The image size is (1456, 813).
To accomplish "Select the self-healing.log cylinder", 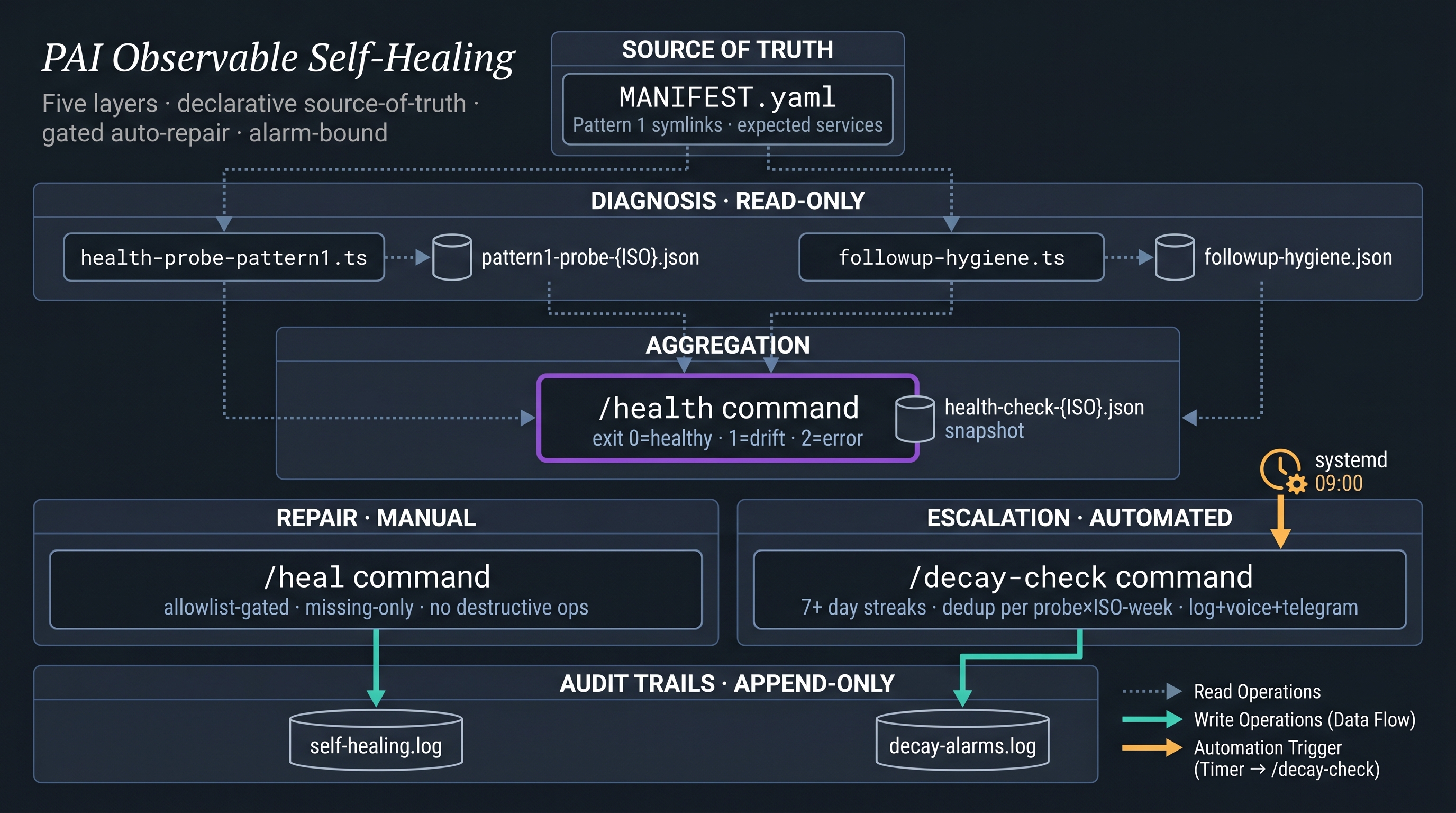I will pyautogui.click(x=376, y=740).
